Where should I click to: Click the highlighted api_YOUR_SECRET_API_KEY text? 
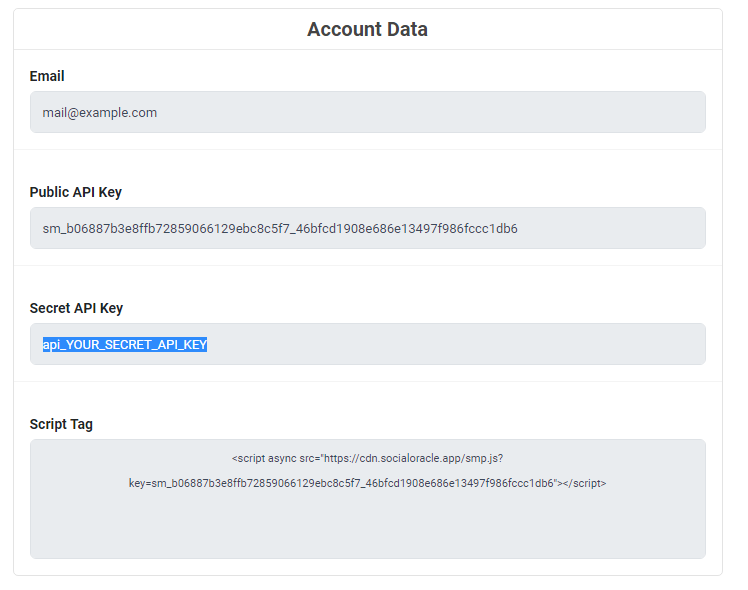(125, 344)
